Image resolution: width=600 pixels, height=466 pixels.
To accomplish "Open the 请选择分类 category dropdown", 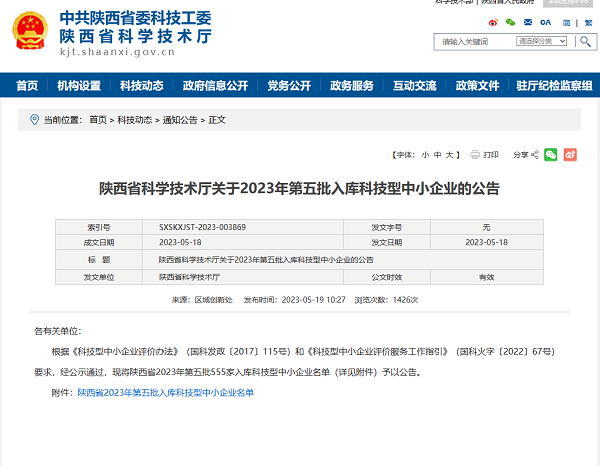I will pos(541,41).
